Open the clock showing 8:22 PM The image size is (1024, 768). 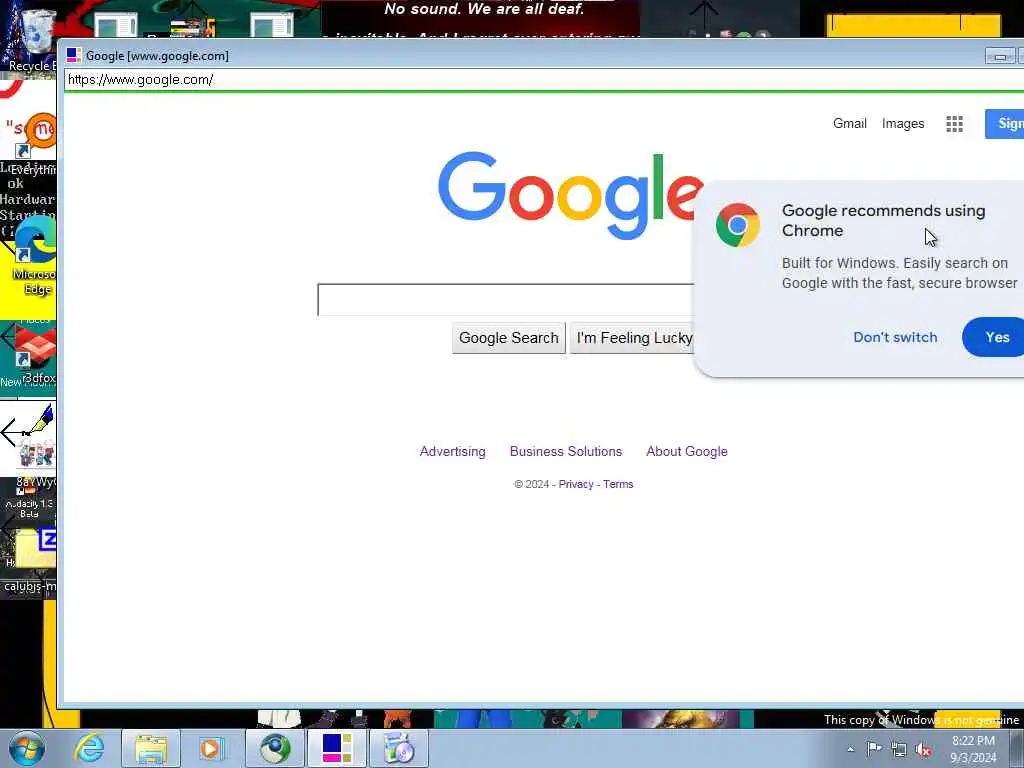coord(973,749)
